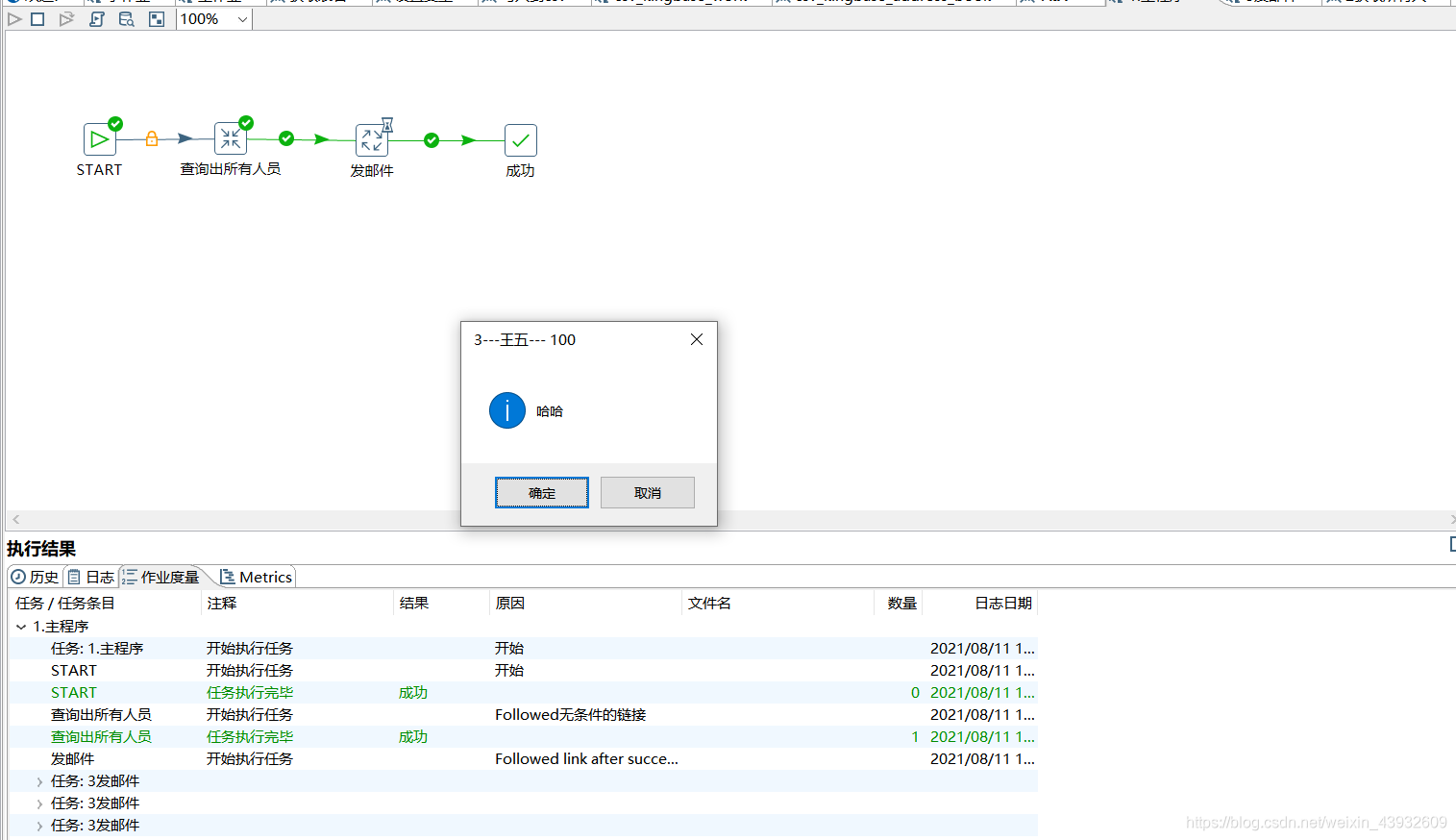Click the green check hop icon after 查询出所有人员
The image size is (1456, 840).
pos(286,138)
